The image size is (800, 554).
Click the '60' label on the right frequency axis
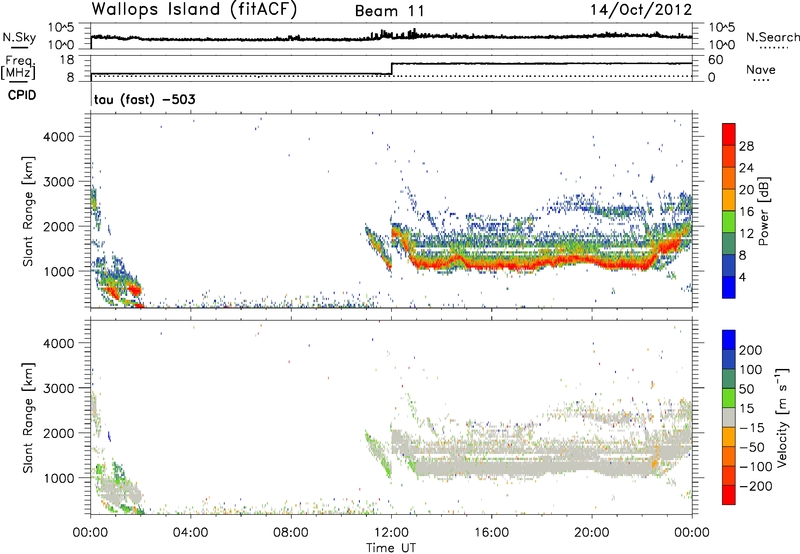click(x=716, y=60)
